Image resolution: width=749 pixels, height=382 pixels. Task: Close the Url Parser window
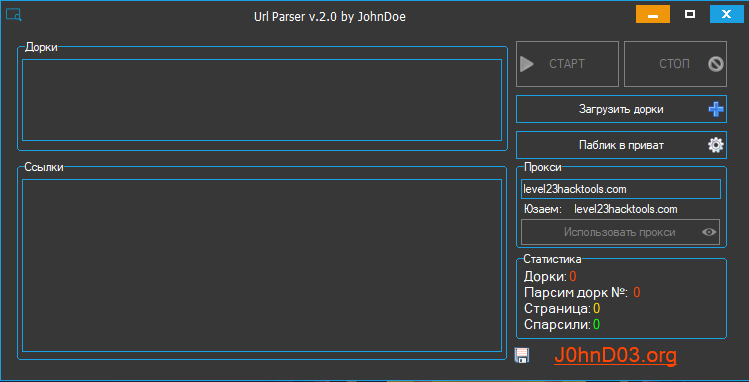(x=727, y=14)
